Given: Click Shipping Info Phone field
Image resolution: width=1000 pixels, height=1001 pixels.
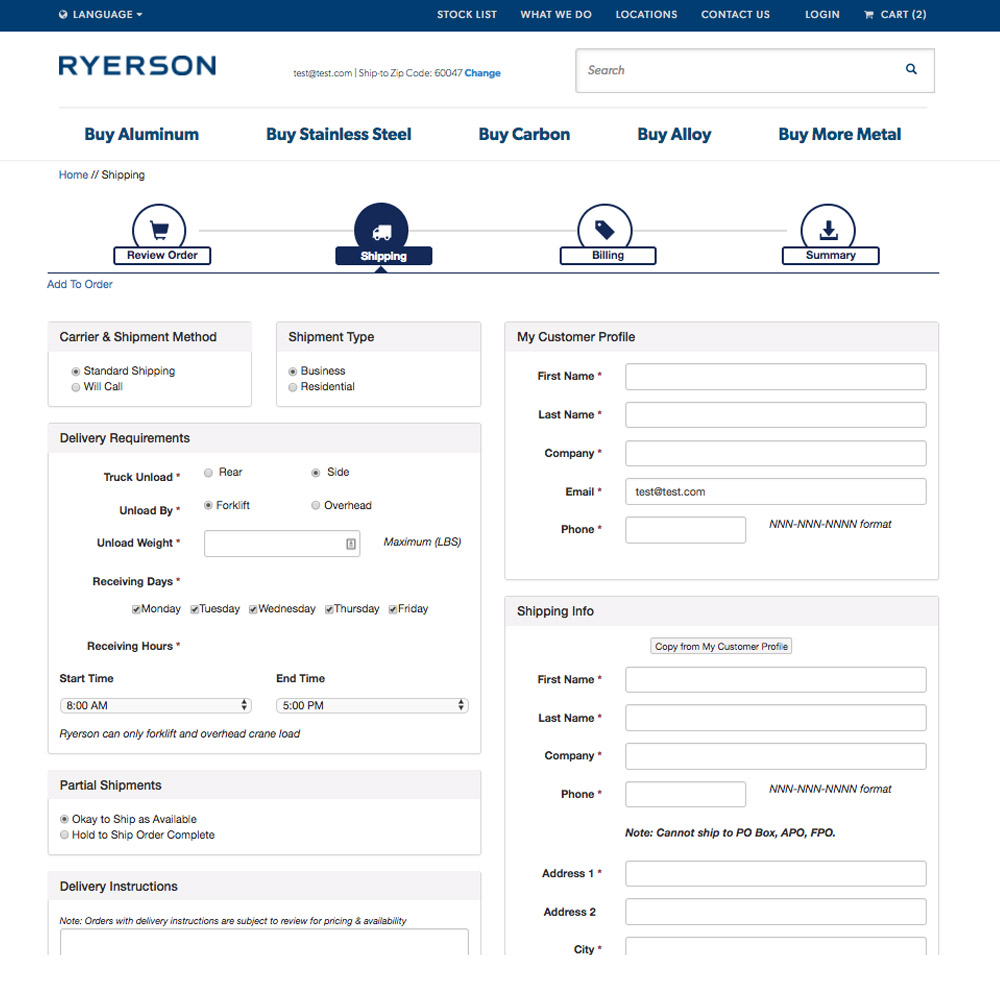Looking at the screenshot, I should [x=685, y=794].
